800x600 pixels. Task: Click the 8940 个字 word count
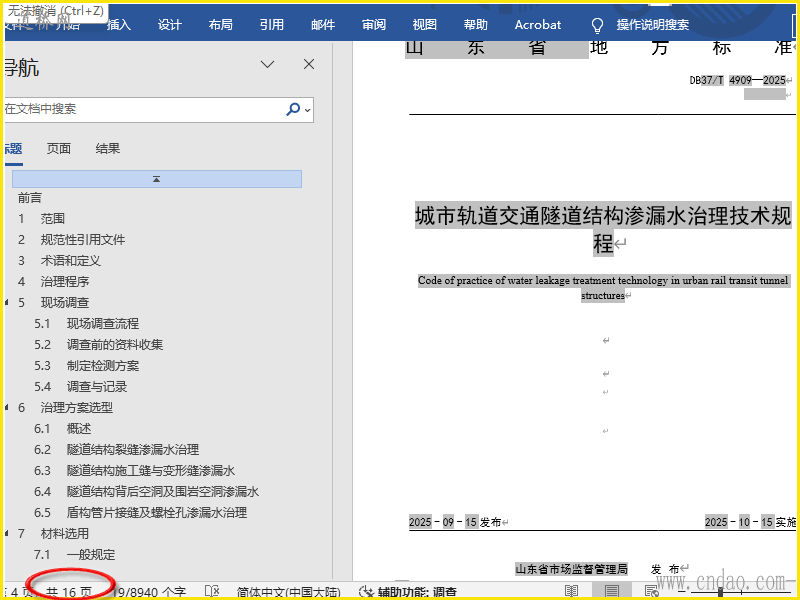coord(149,592)
